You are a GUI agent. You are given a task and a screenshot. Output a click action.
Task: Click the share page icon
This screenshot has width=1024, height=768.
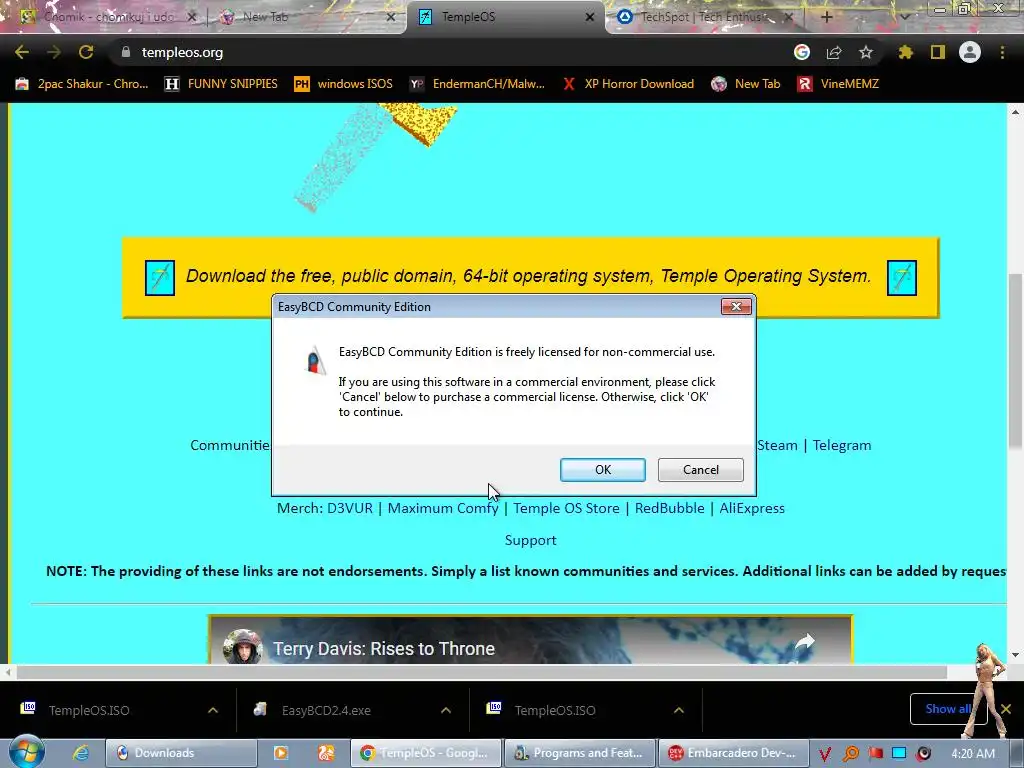click(x=834, y=52)
